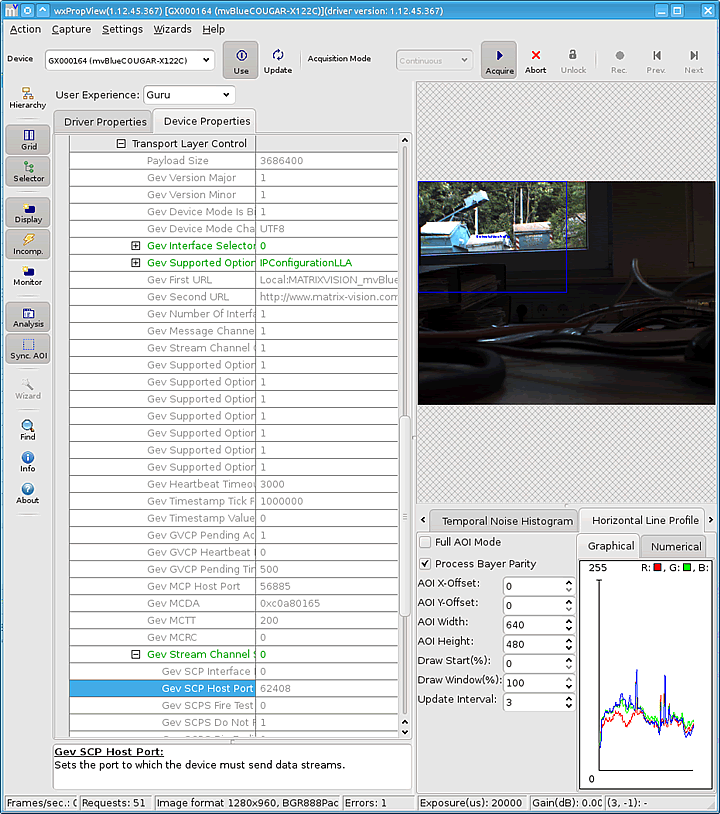720x814 pixels.
Task: Click the Update refresh icon
Action: (277, 56)
